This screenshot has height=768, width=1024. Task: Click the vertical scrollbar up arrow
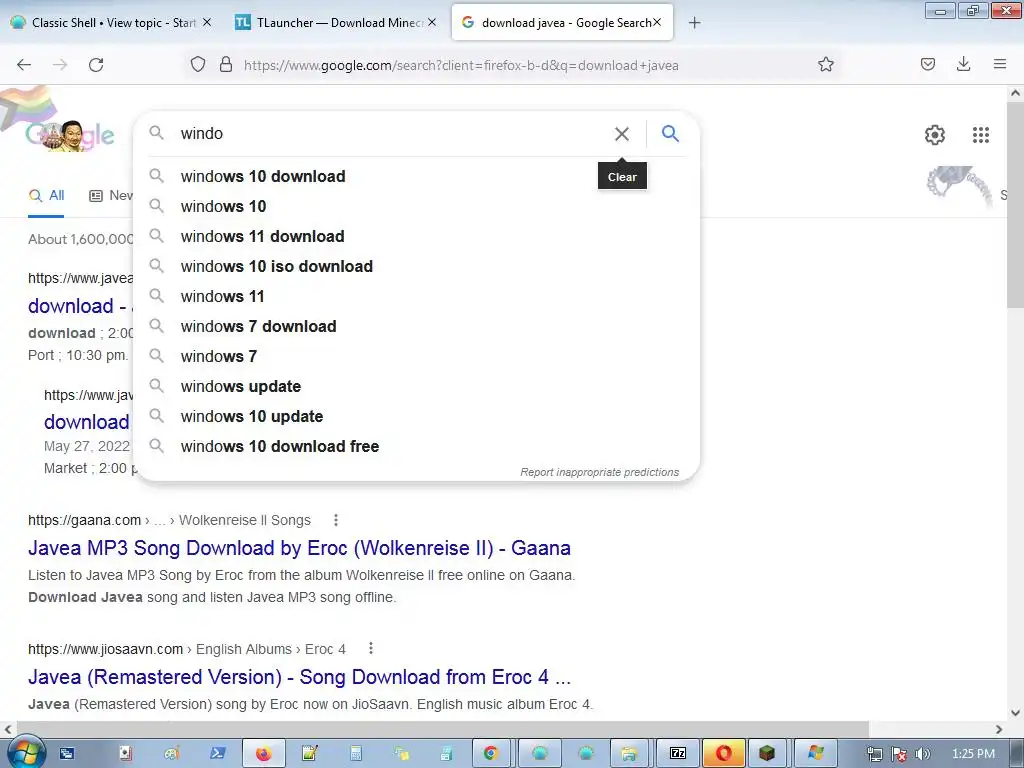coord(1016,93)
